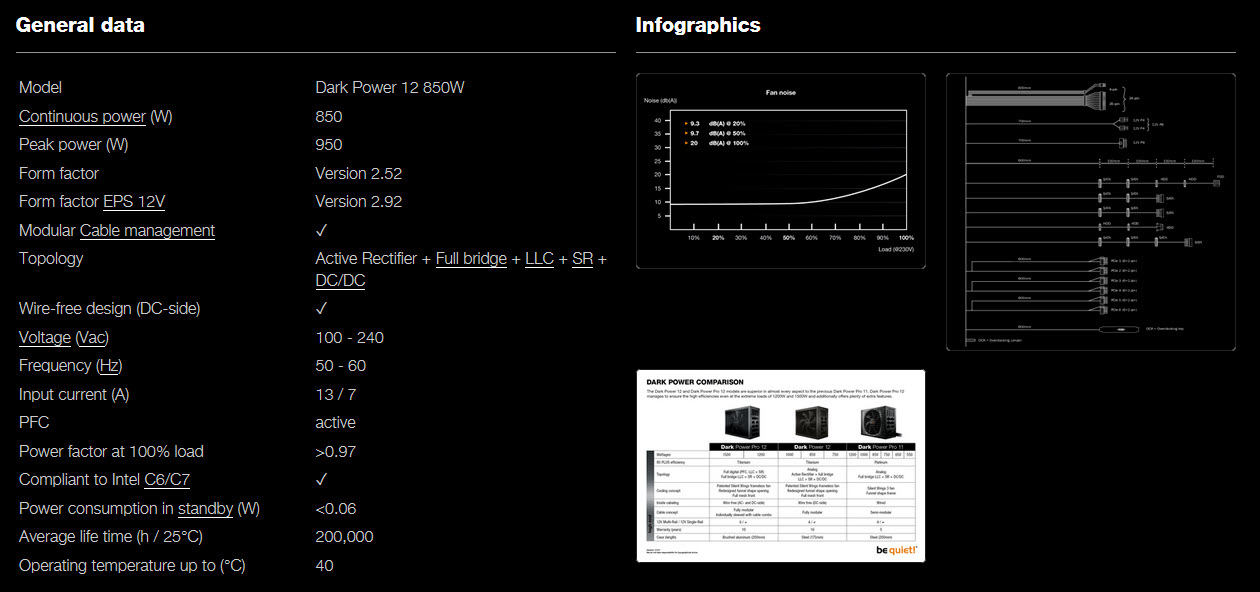Select the 'Input current (A)' label
The width and height of the screenshot is (1260, 592).
(74, 394)
